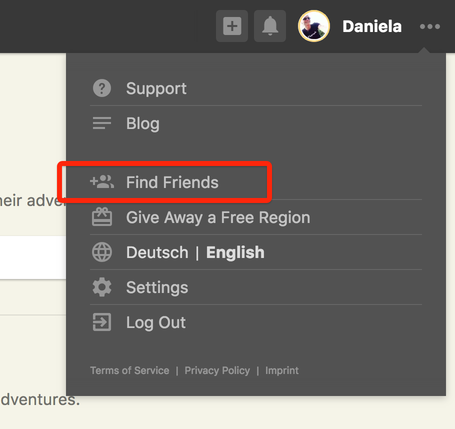Image resolution: width=455 pixels, height=429 pixels.
Task: Open Terms of Service link
Action: (x=130, y=370)
